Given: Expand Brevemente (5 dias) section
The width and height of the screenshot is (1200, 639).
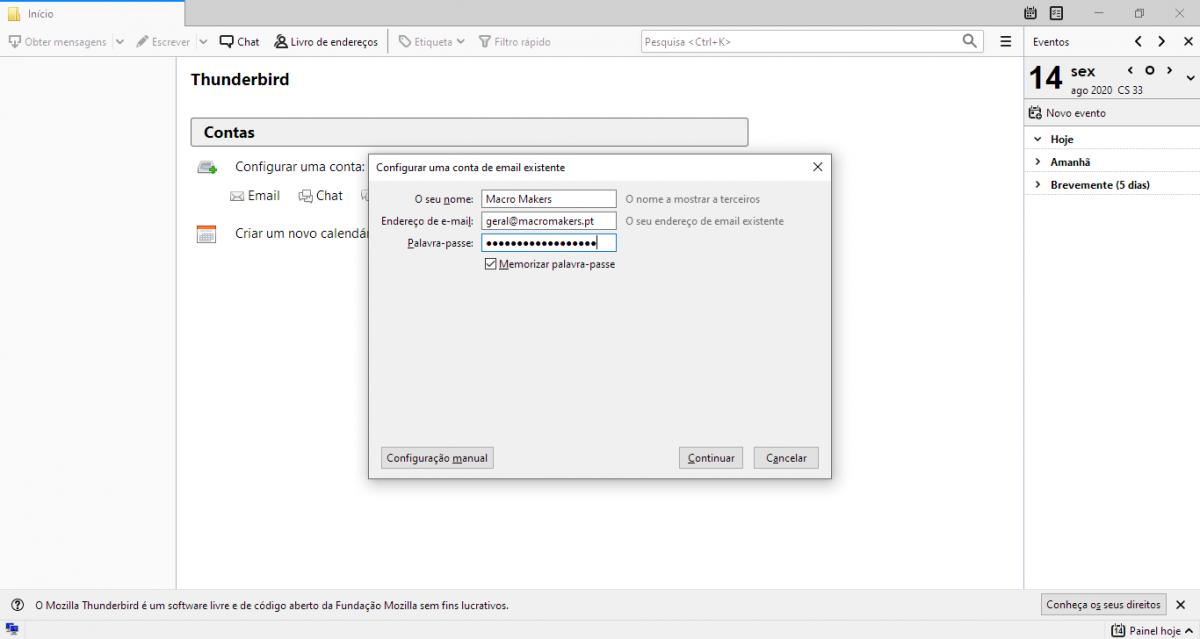Looking at the screenshot, I should (x=1038, y=185).
